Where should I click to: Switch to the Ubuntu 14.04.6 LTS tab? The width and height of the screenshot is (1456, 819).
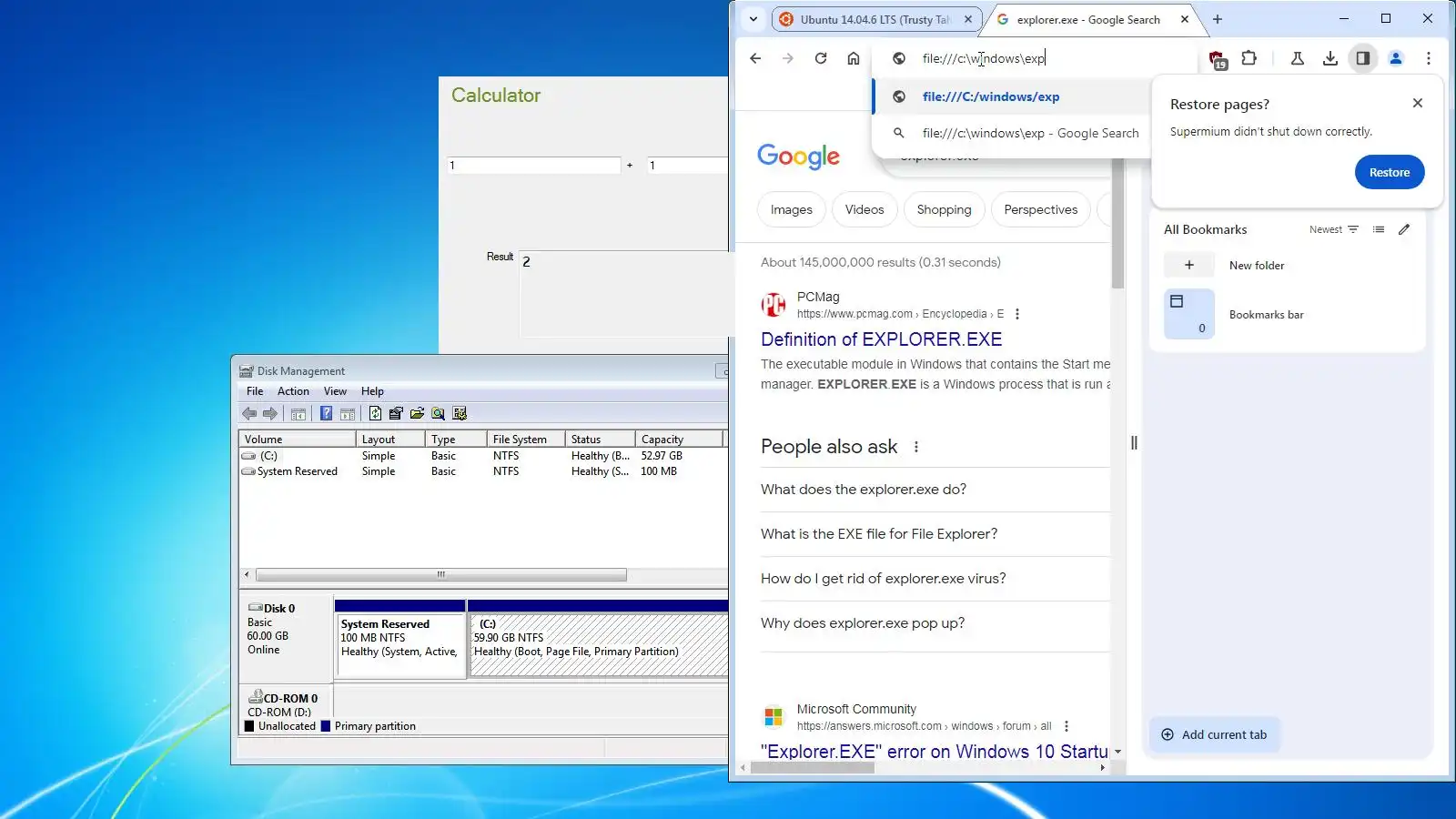pos(876,19)
